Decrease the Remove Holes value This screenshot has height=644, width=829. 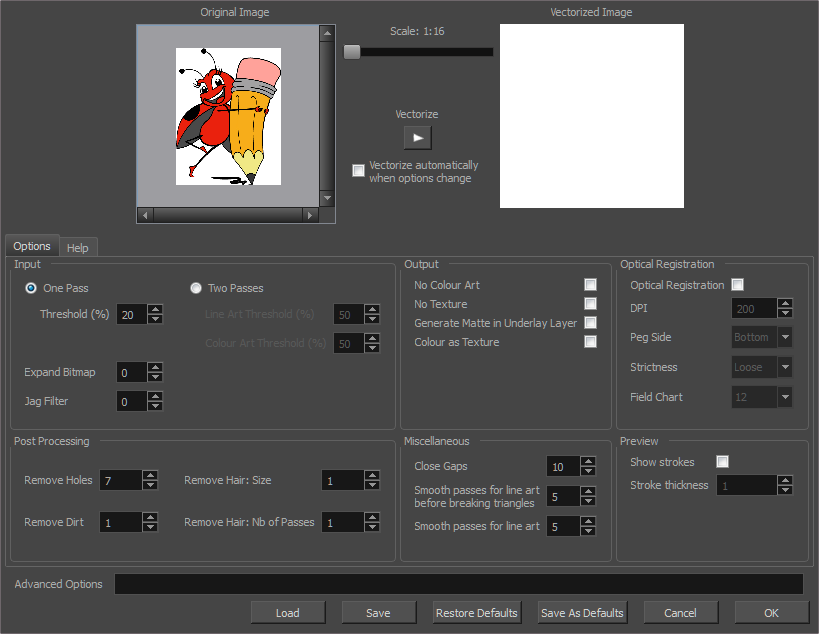click(150, 486)
